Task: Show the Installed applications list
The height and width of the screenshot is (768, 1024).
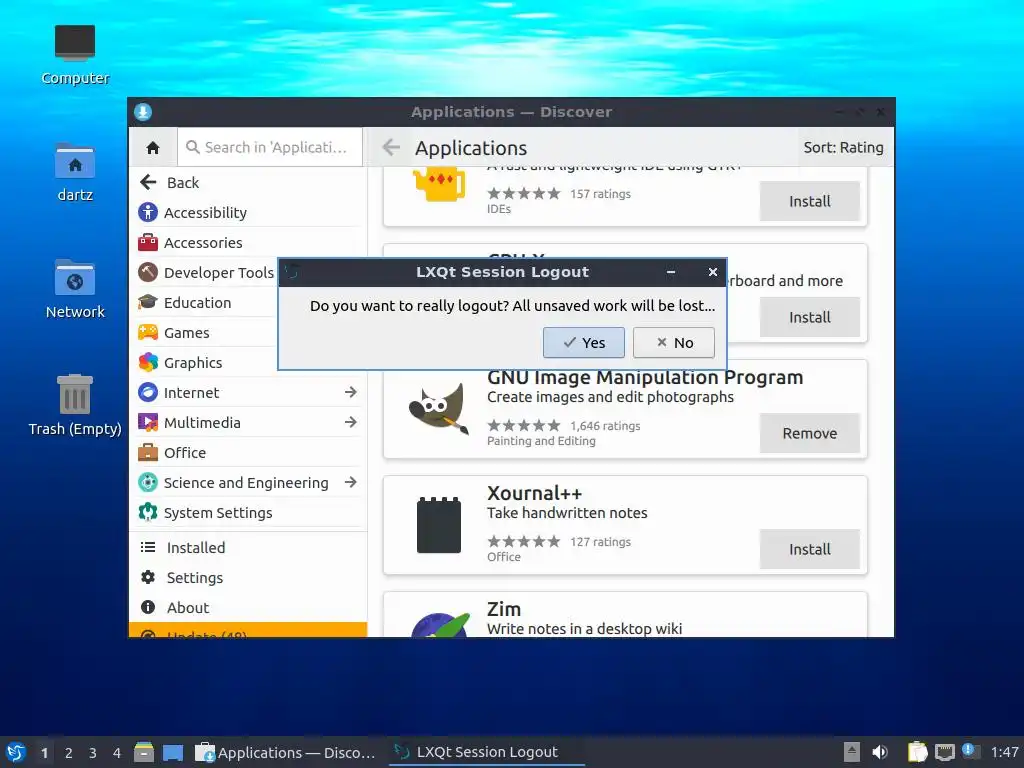Action: click(x=249, y=548)
